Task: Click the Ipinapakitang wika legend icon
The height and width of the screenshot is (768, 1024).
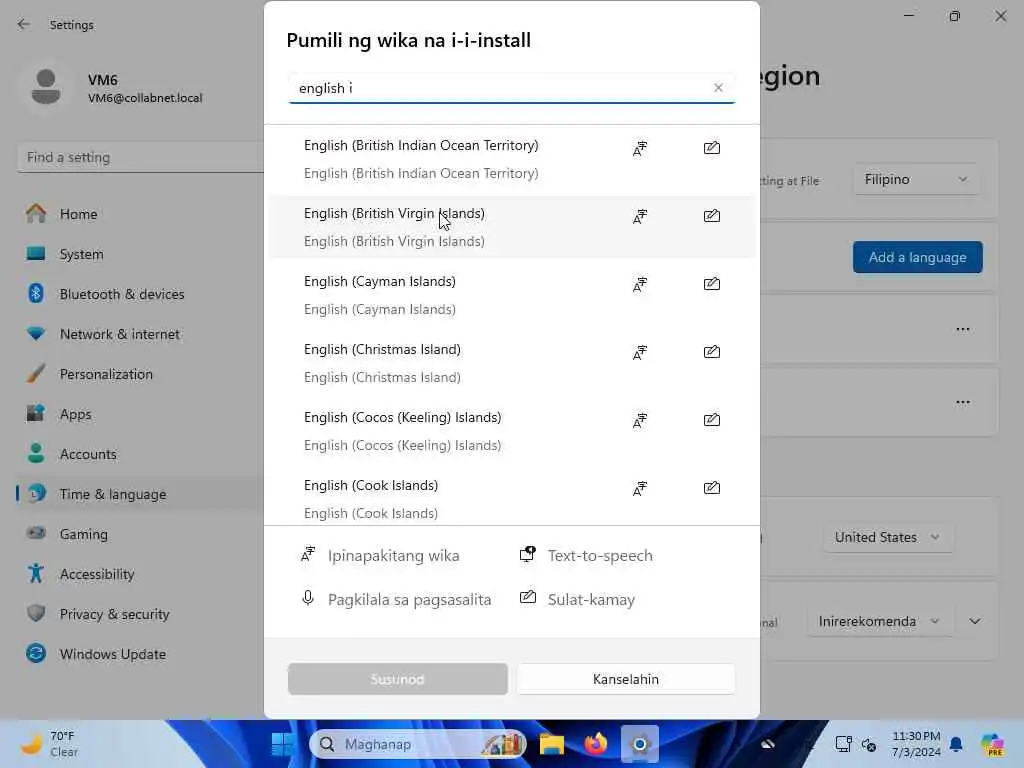Action: tap(308, 554)
